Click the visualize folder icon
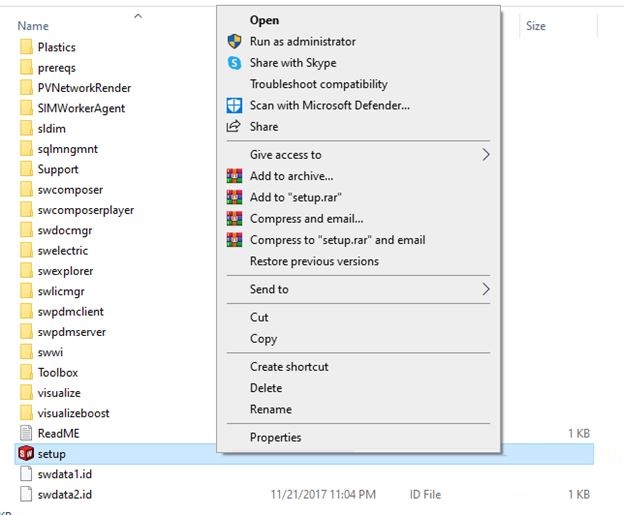624x515 pixels. [x=26, y=392]
